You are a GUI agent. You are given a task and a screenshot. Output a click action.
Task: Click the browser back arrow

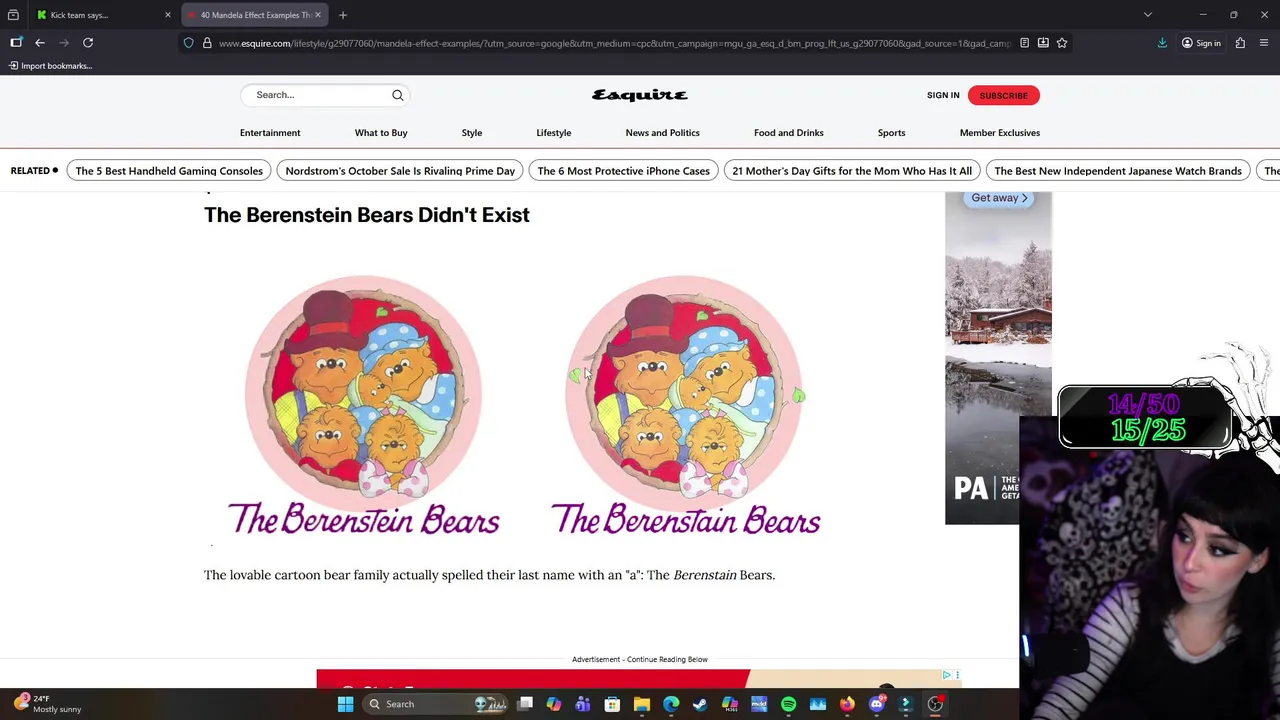click(x=40, y=43)
